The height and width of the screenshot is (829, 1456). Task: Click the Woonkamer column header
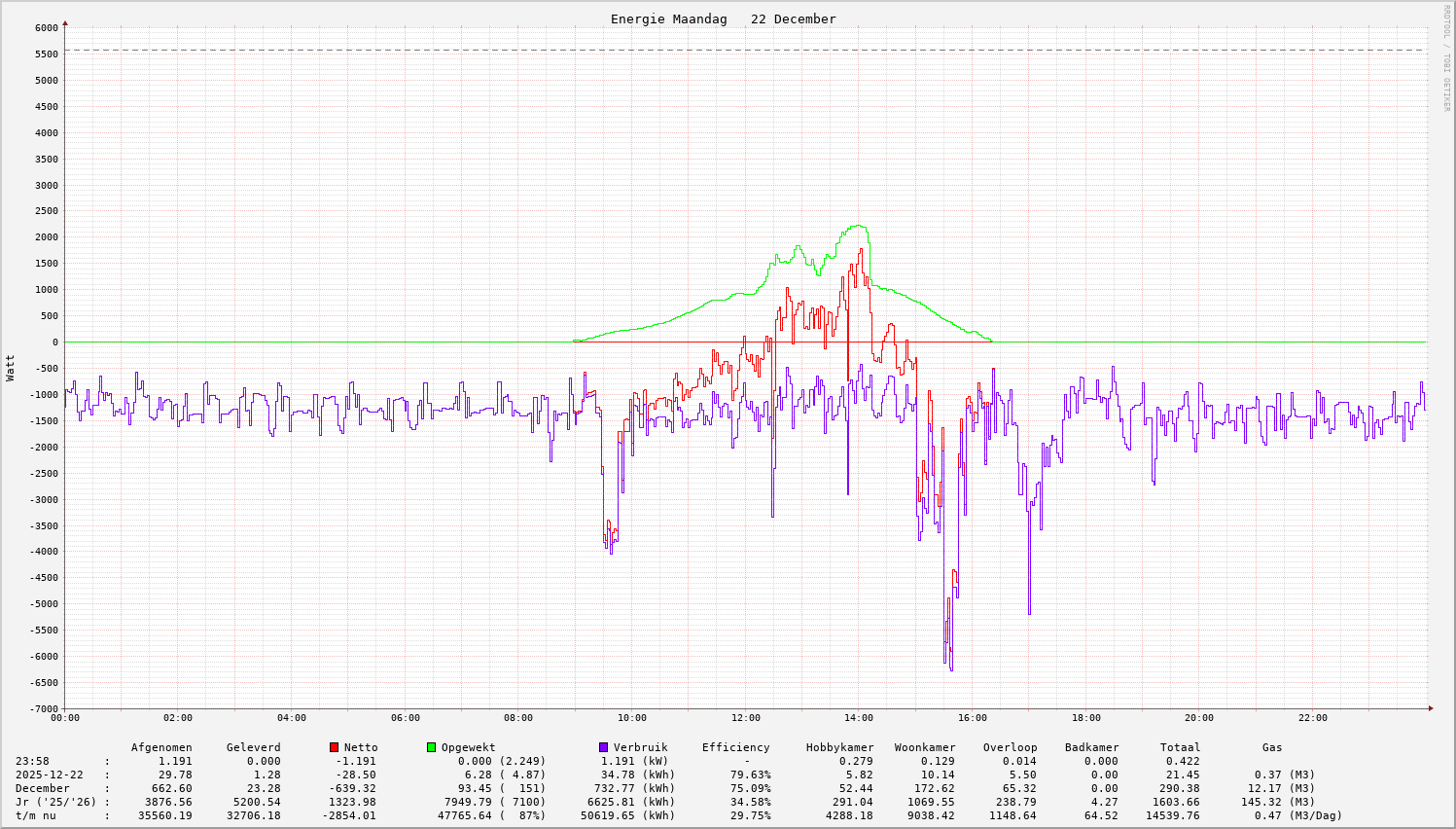[924, 747]
